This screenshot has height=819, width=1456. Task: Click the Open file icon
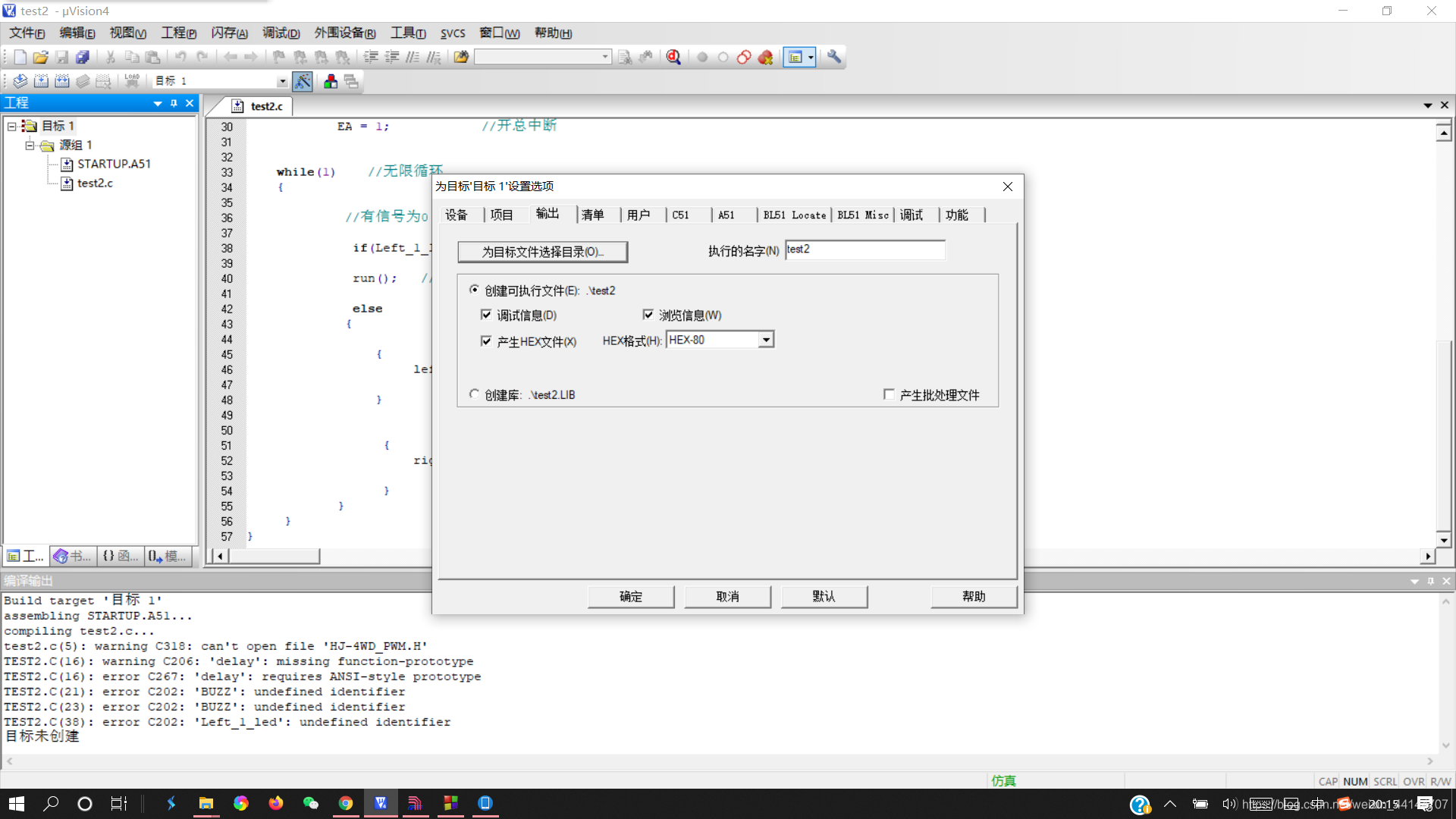click(x=41, y=57)
